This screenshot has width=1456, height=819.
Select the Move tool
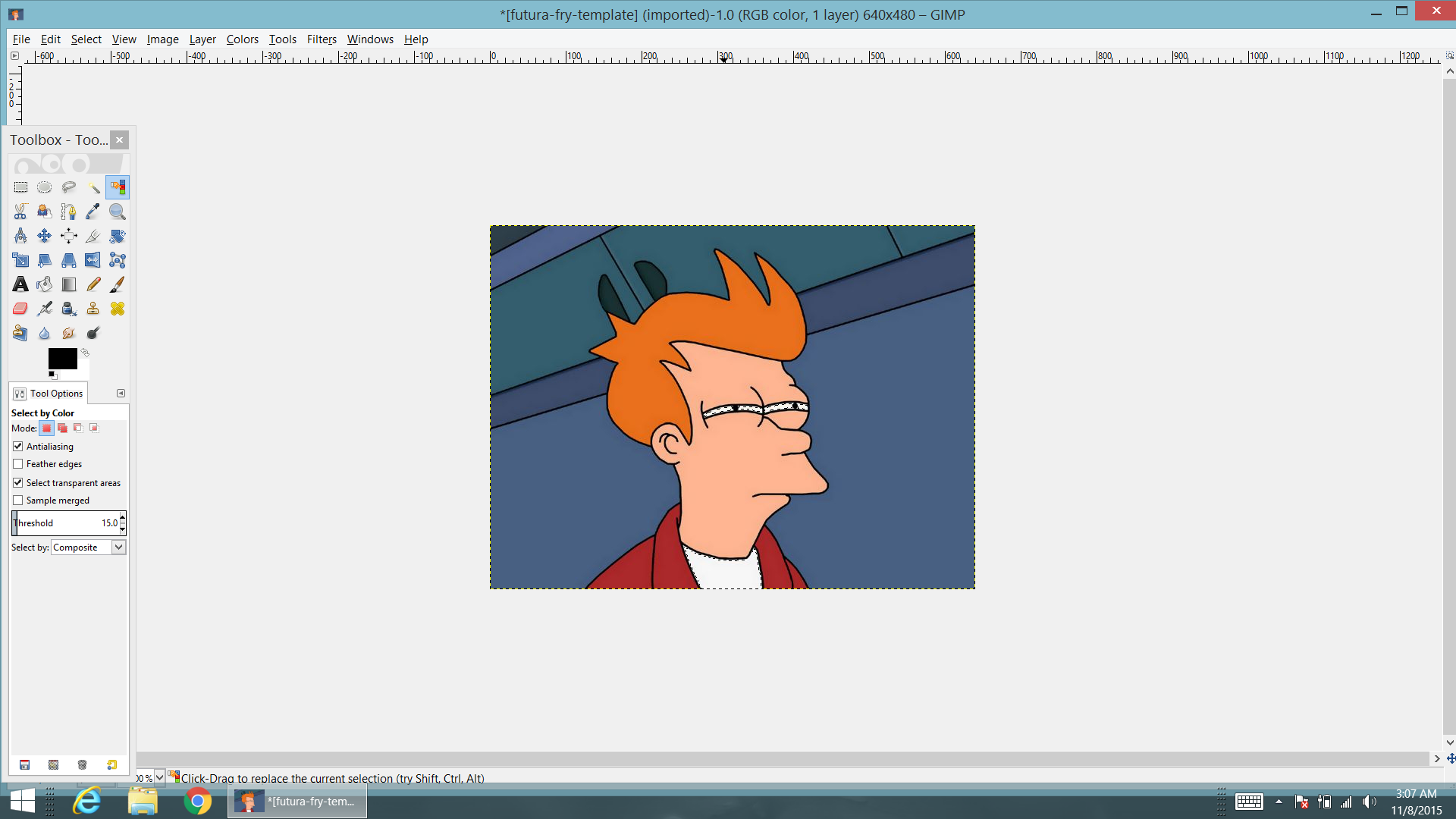[x=45, y=236]
